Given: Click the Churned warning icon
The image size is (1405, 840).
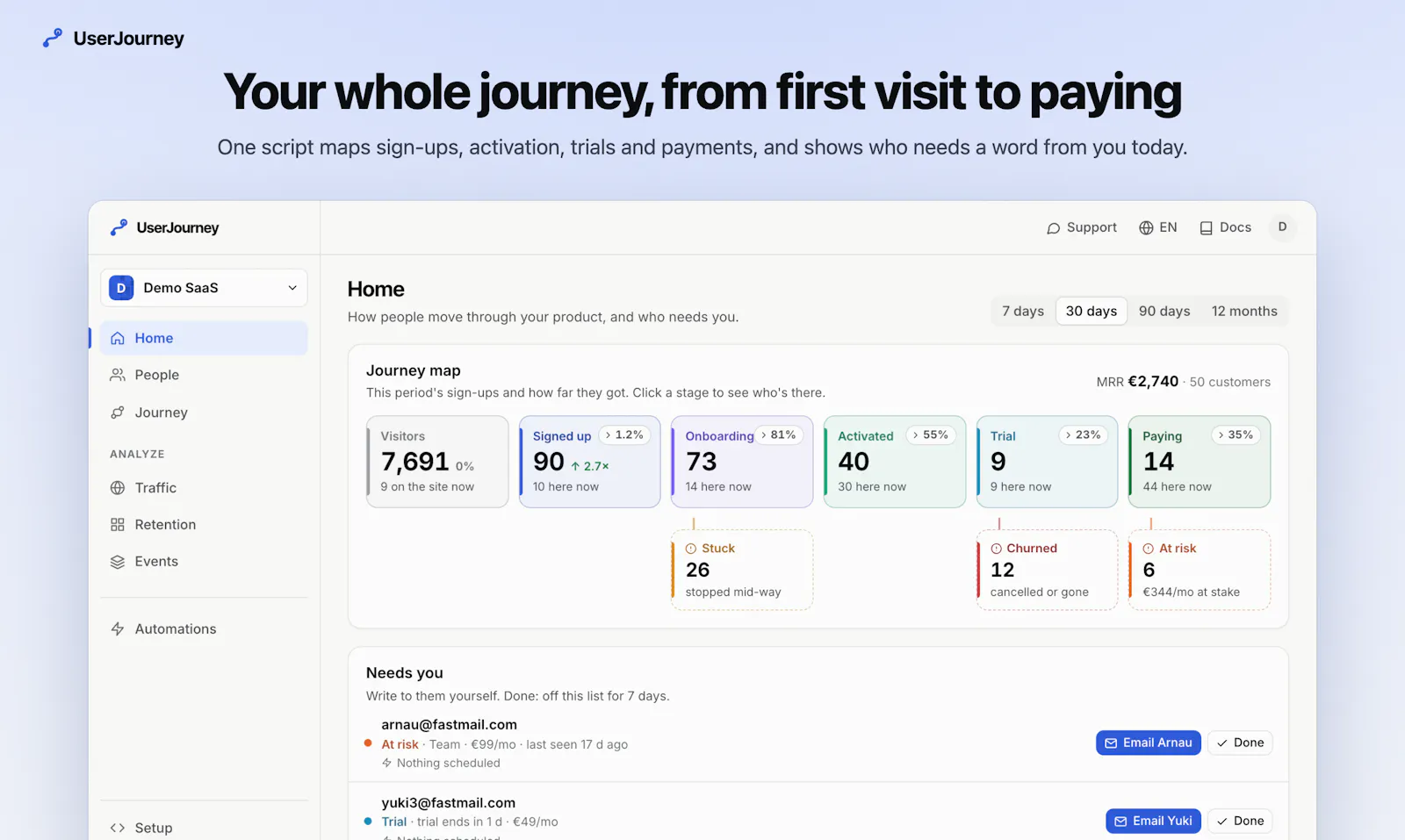Looking at the screenshot, I should tap(997, 549).
